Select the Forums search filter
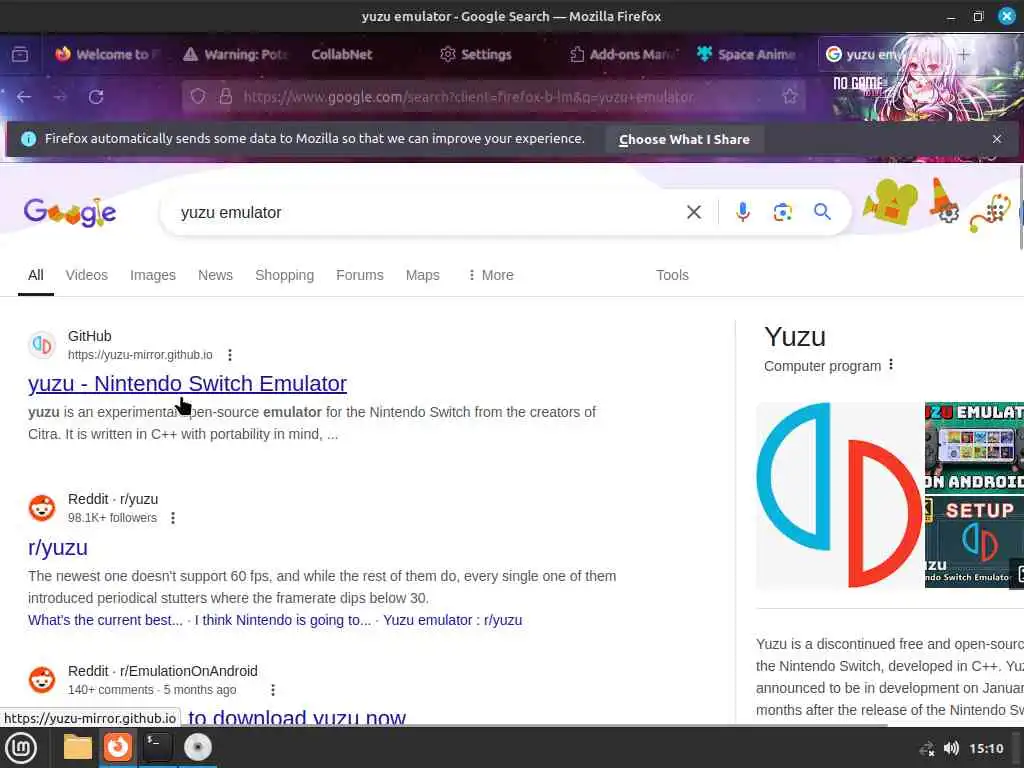 coord(360,275)
